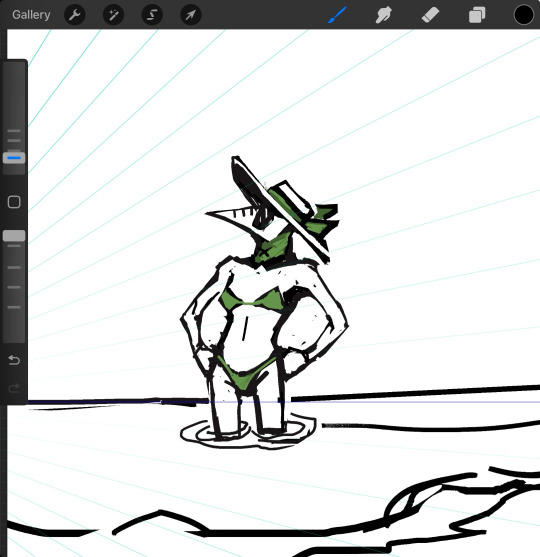Return to the Gallery
Viewport: 540px width, 557px height.
click(31, 15)
